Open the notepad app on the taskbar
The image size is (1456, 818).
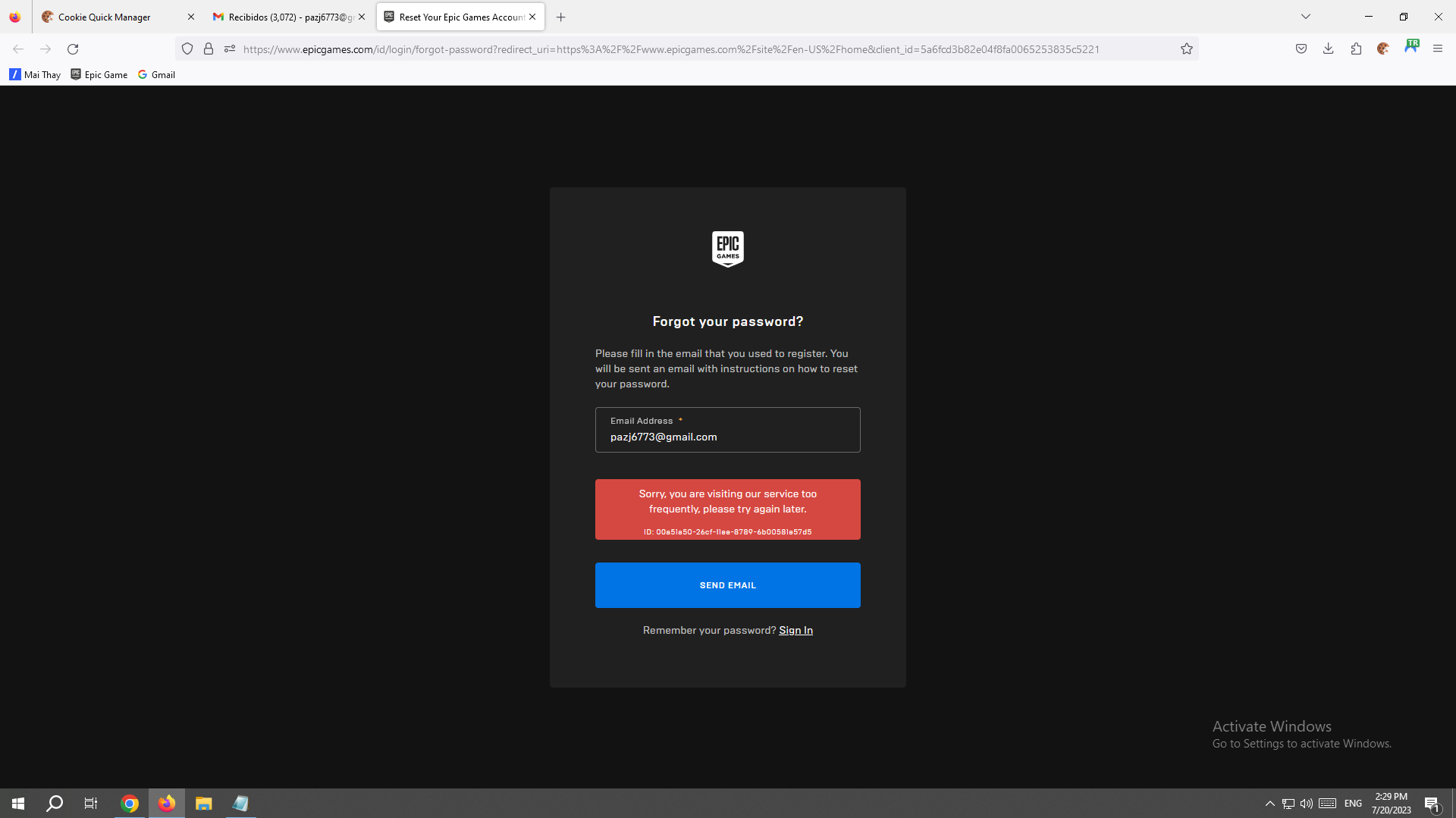point(240,804)
